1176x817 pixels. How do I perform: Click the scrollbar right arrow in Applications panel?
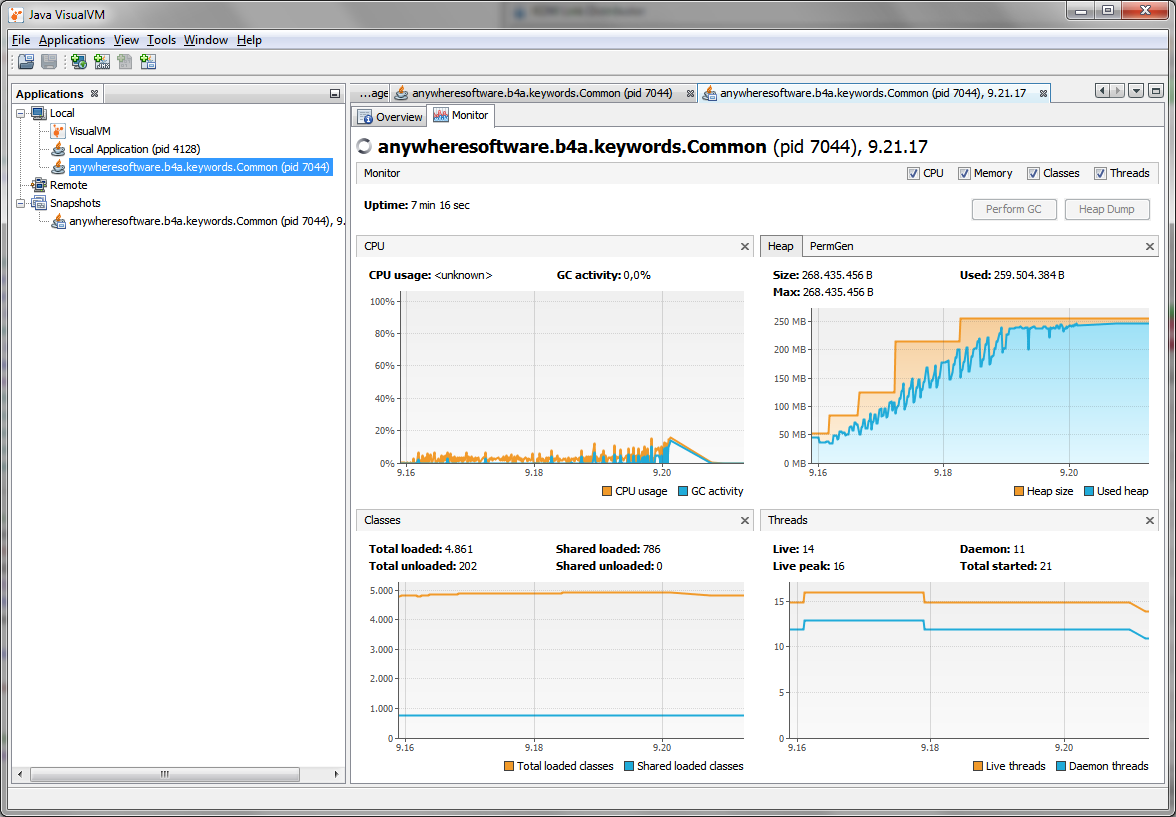point(337,774)
